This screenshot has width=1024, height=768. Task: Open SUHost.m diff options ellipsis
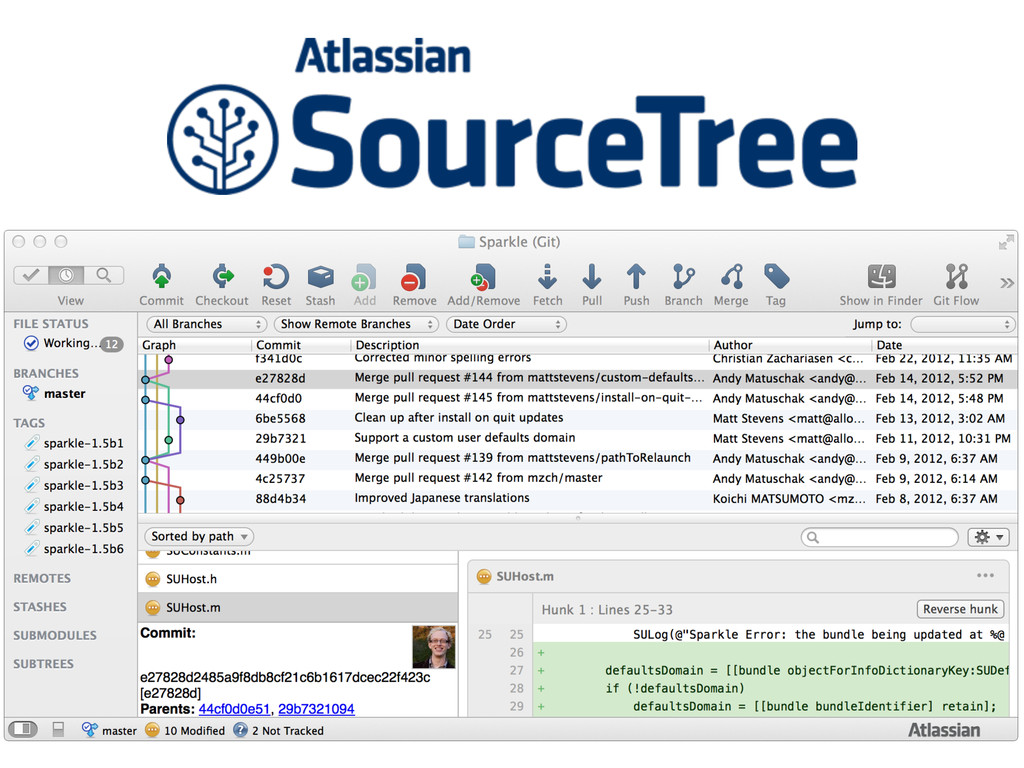pyautogui.click(x=985, y=575)
